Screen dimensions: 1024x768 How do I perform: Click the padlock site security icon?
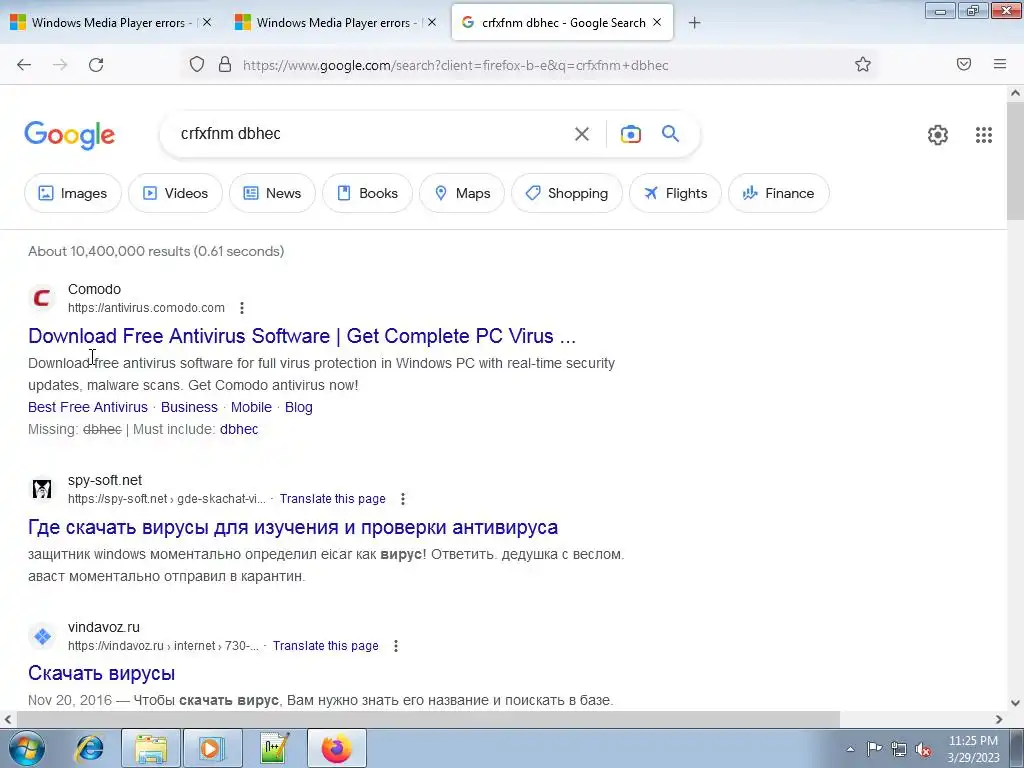click(x=225, y=64)
